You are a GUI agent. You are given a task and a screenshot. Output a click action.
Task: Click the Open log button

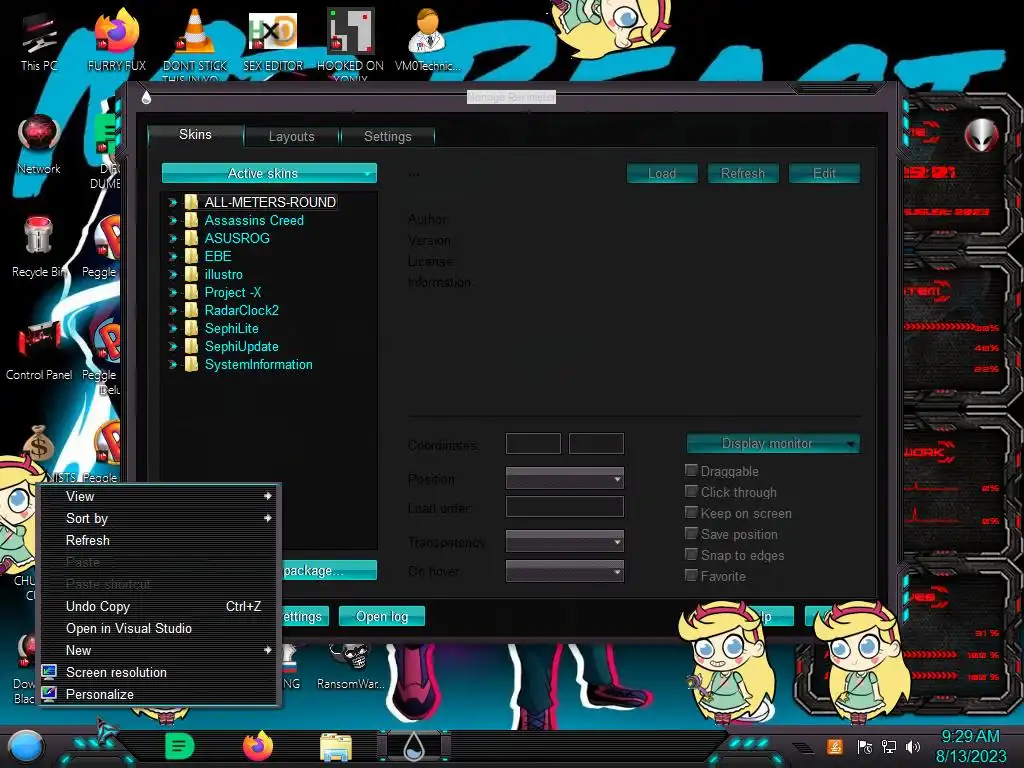pos(382,616)
